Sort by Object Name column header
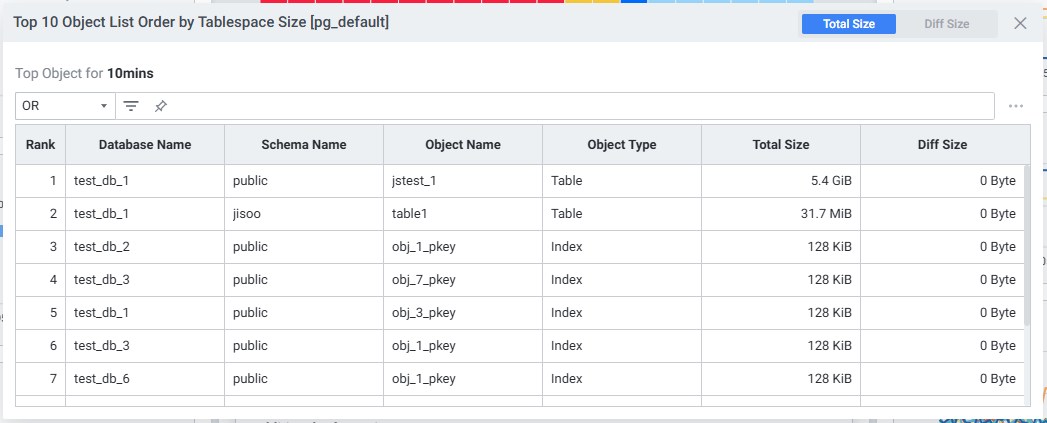 pos(463,145)
